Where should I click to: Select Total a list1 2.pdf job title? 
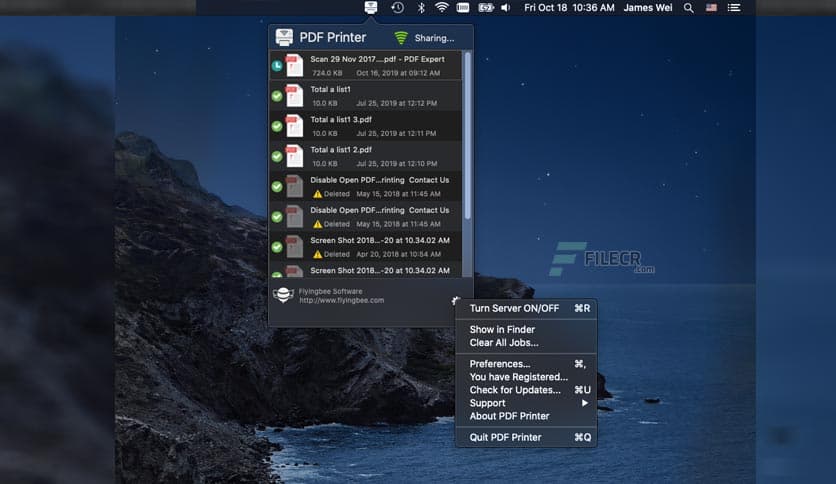tap(341, 150)
